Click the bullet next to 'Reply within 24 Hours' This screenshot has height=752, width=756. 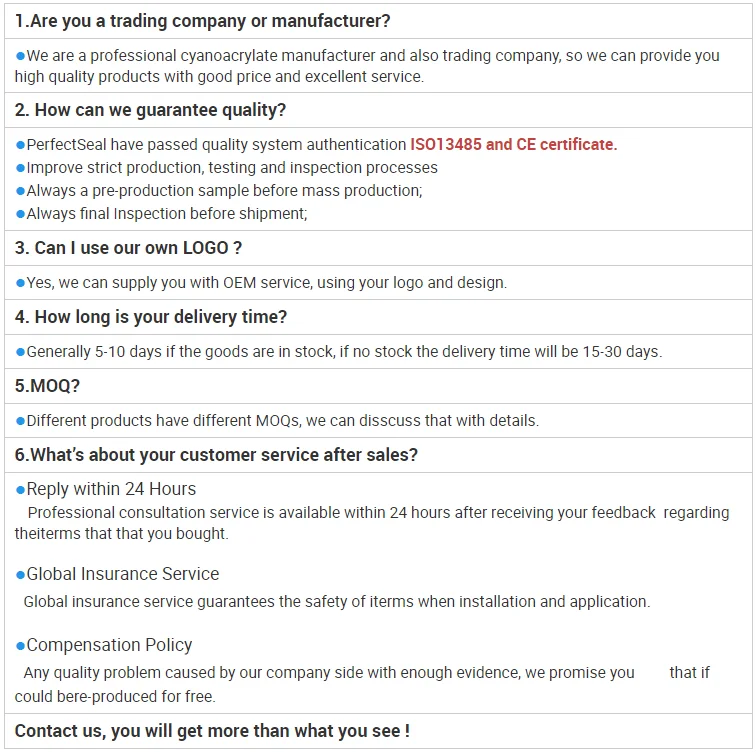click(x=20, y=489)
